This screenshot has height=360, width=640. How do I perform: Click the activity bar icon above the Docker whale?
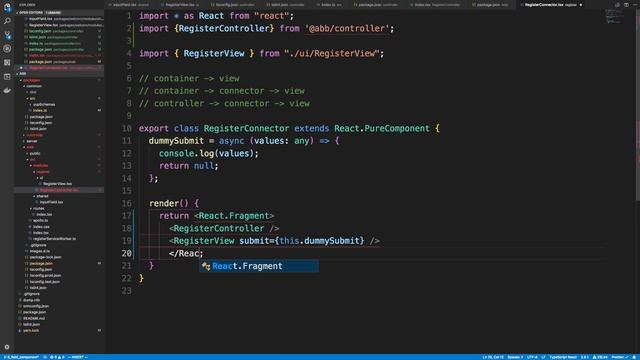(x=7, y=76)
